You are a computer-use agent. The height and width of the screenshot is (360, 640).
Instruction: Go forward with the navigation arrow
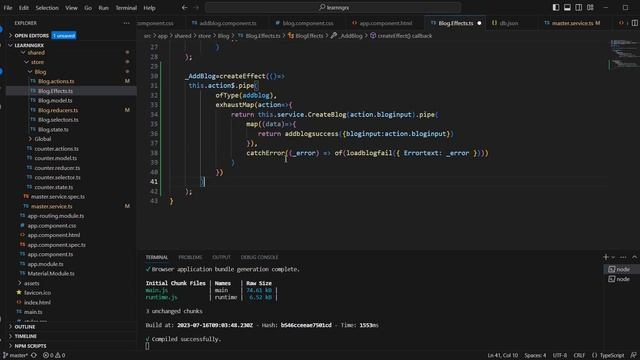pyautogui.click(x=196, y=7)
